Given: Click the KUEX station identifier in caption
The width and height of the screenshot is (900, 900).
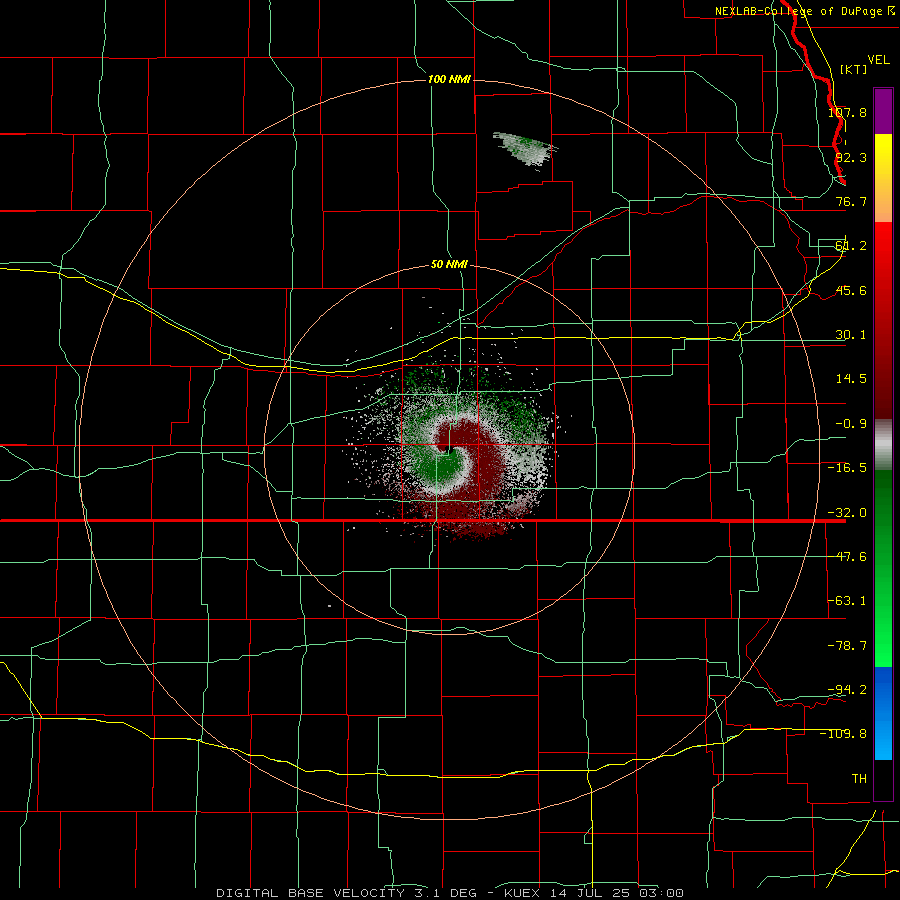Looking at the screenshot, I should (523, 893).
